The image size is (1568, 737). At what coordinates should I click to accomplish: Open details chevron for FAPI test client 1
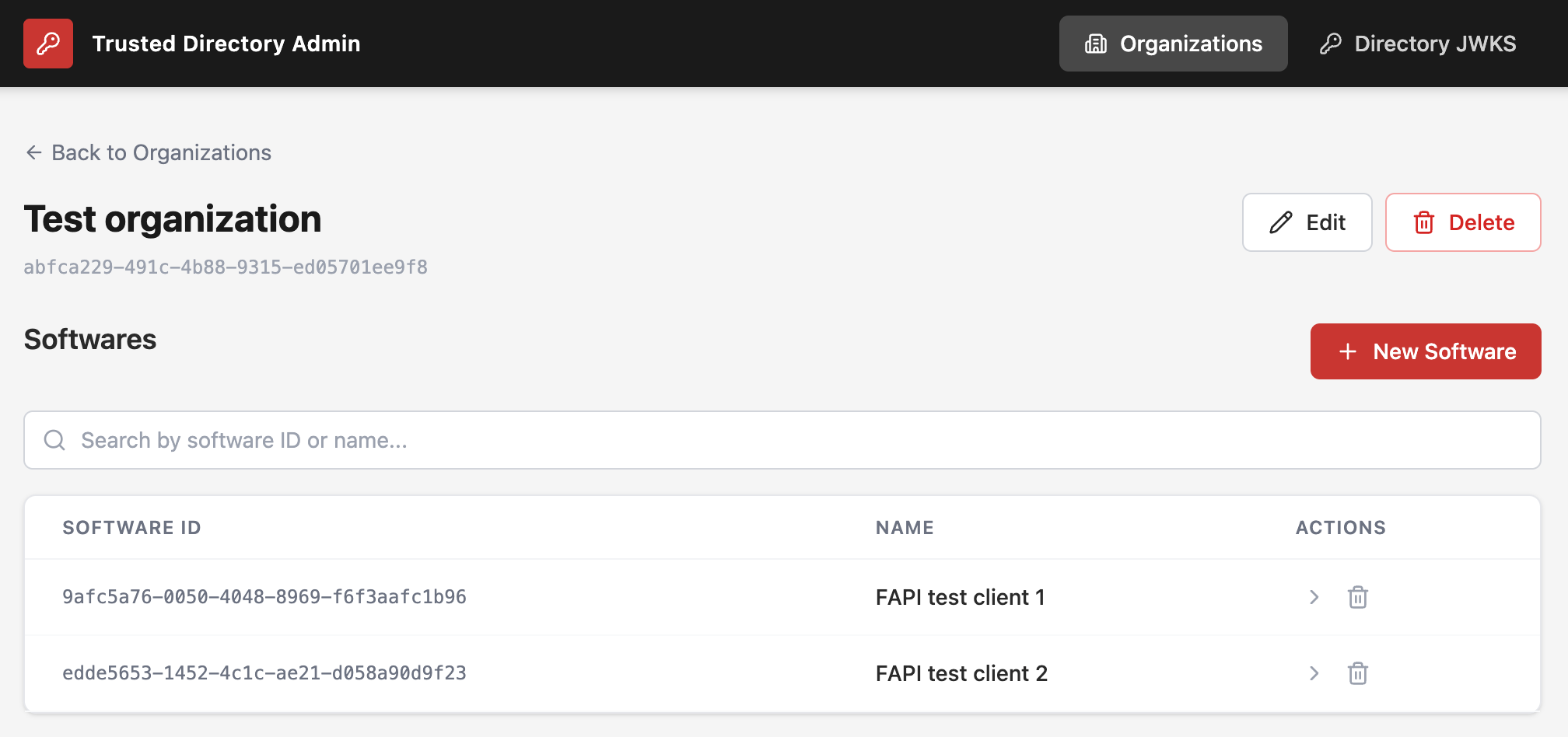point(1314,597)
